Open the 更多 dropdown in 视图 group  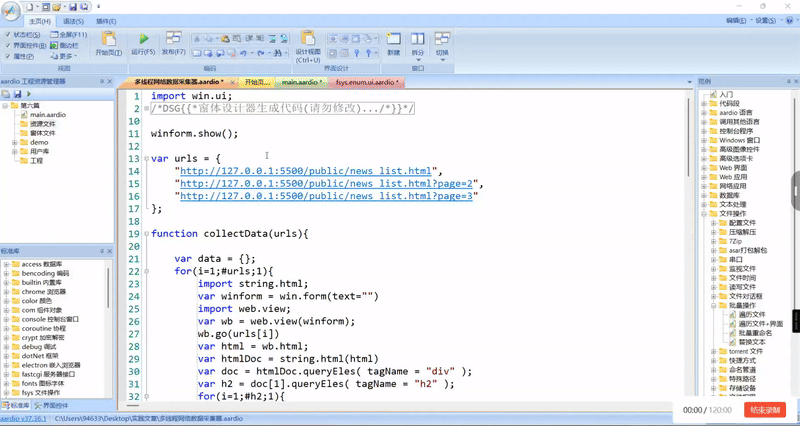tap(64, 56)
